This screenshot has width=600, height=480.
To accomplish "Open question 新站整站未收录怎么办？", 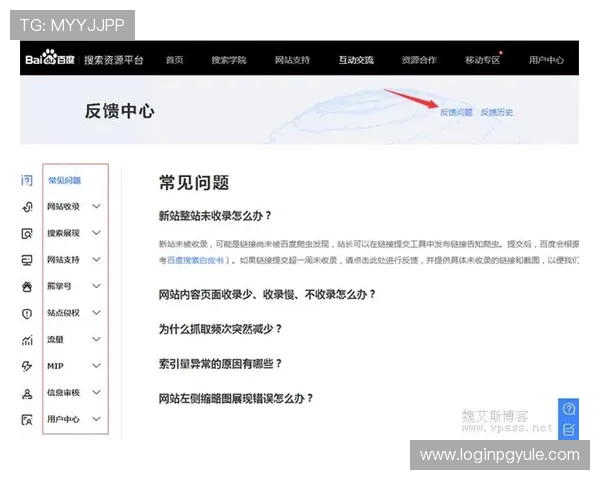I will (x=215, y=216).
